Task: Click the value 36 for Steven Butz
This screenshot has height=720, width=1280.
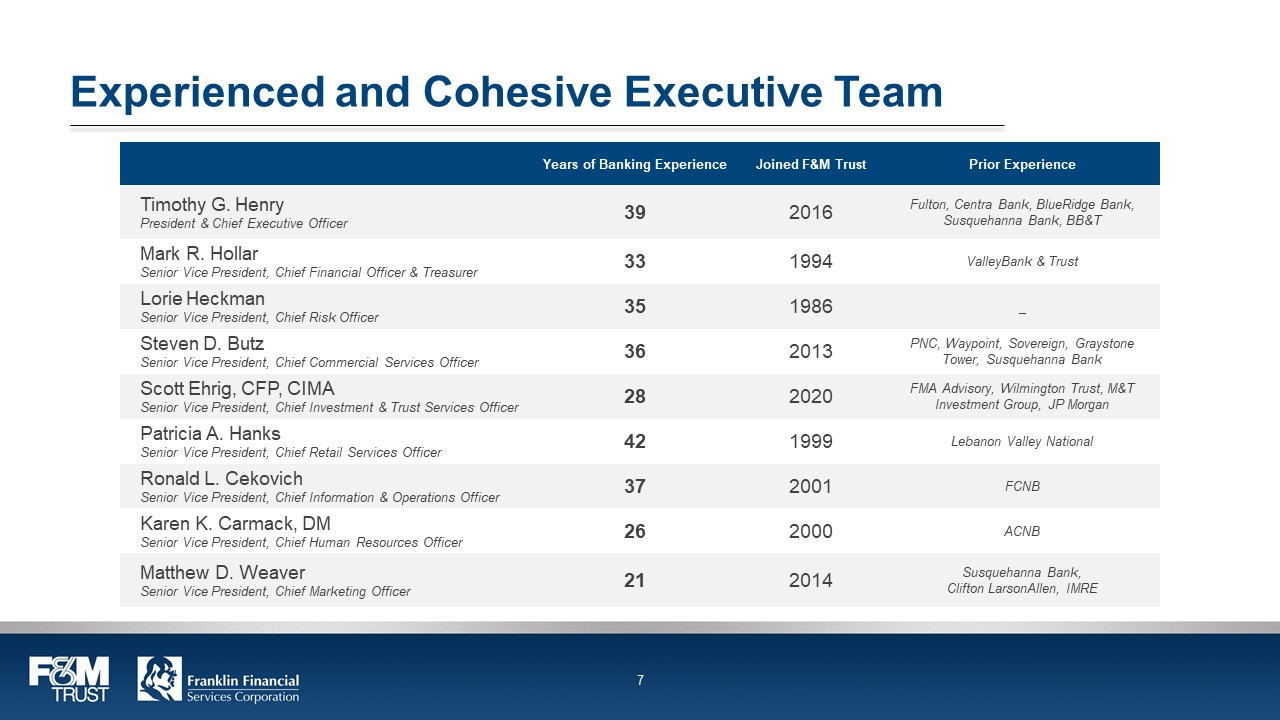Action: pos(634,351)
